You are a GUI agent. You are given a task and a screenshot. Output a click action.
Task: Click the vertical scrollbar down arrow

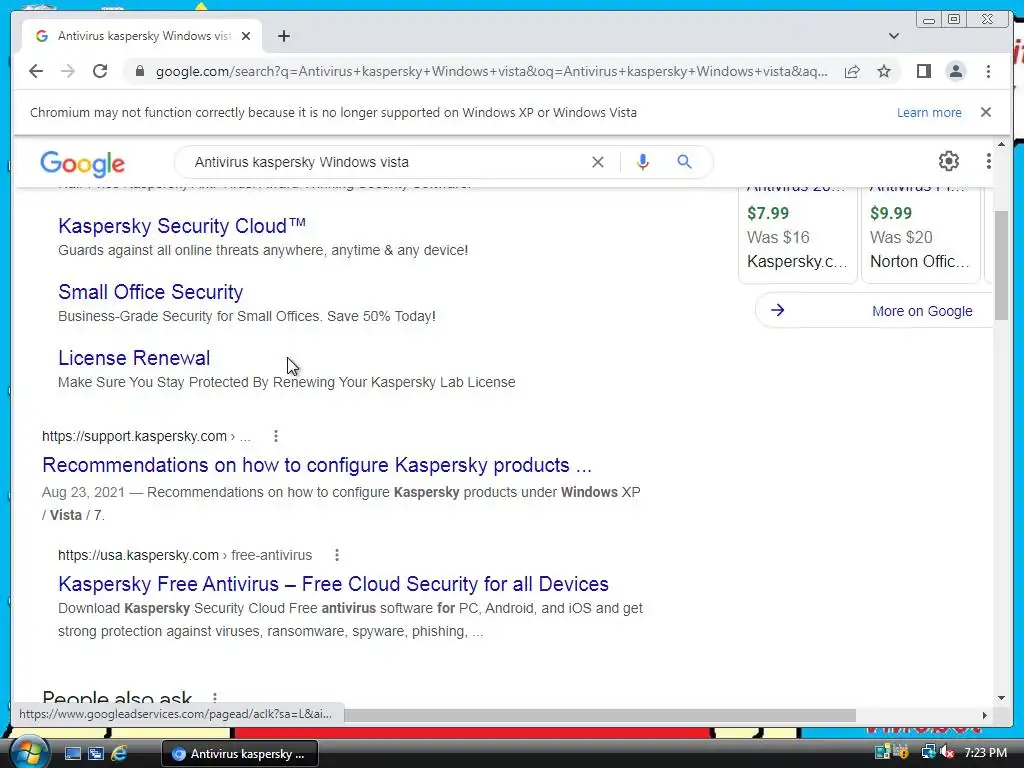pos(1002,698)
